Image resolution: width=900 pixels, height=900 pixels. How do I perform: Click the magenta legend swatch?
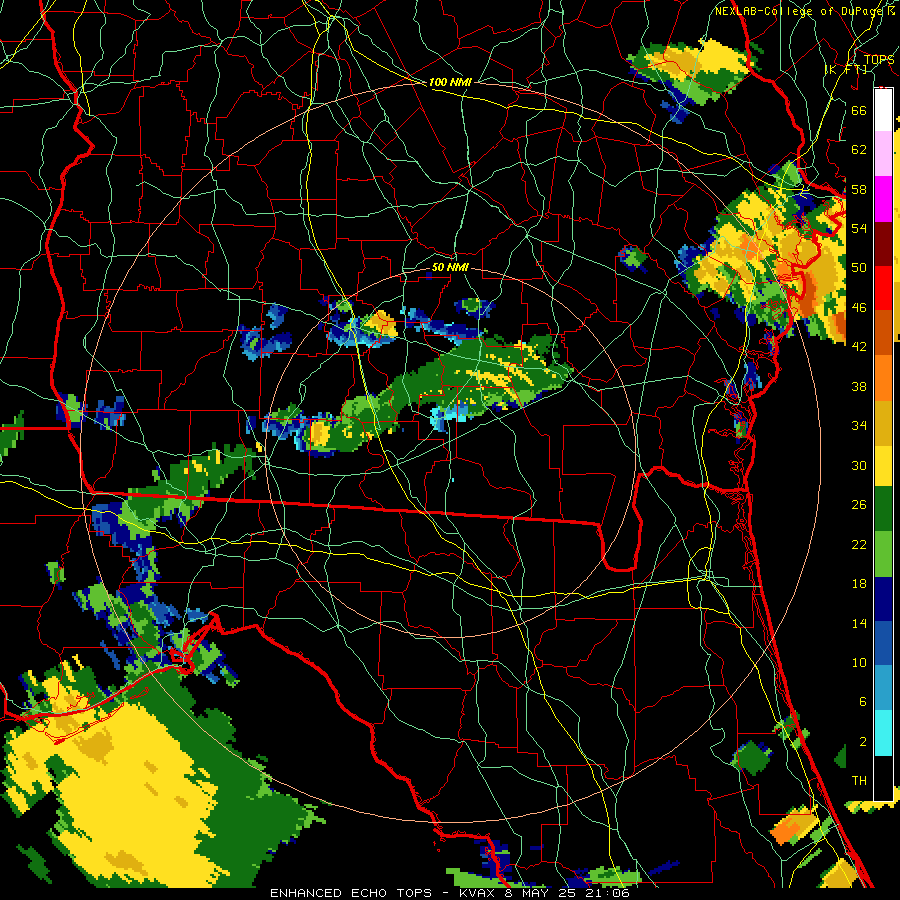pyautogui.click(x=883, y=199)
